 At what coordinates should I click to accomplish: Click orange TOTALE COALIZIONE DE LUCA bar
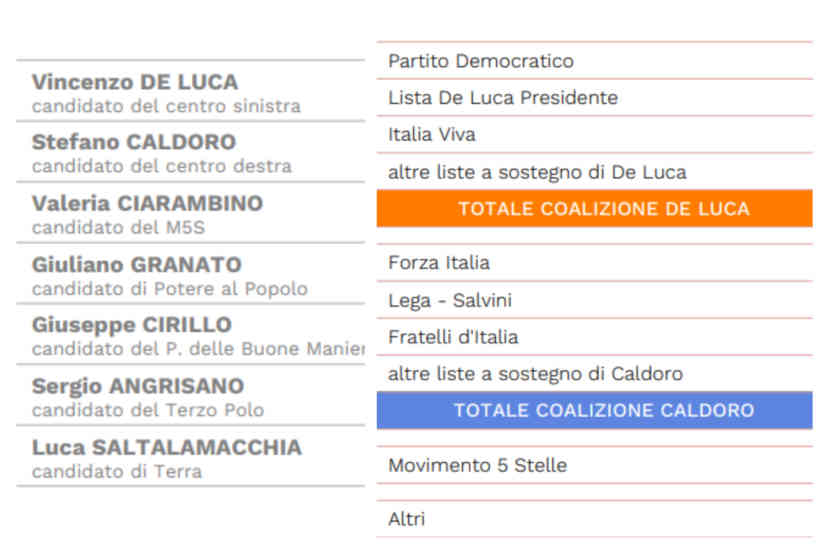coord(595,208)
